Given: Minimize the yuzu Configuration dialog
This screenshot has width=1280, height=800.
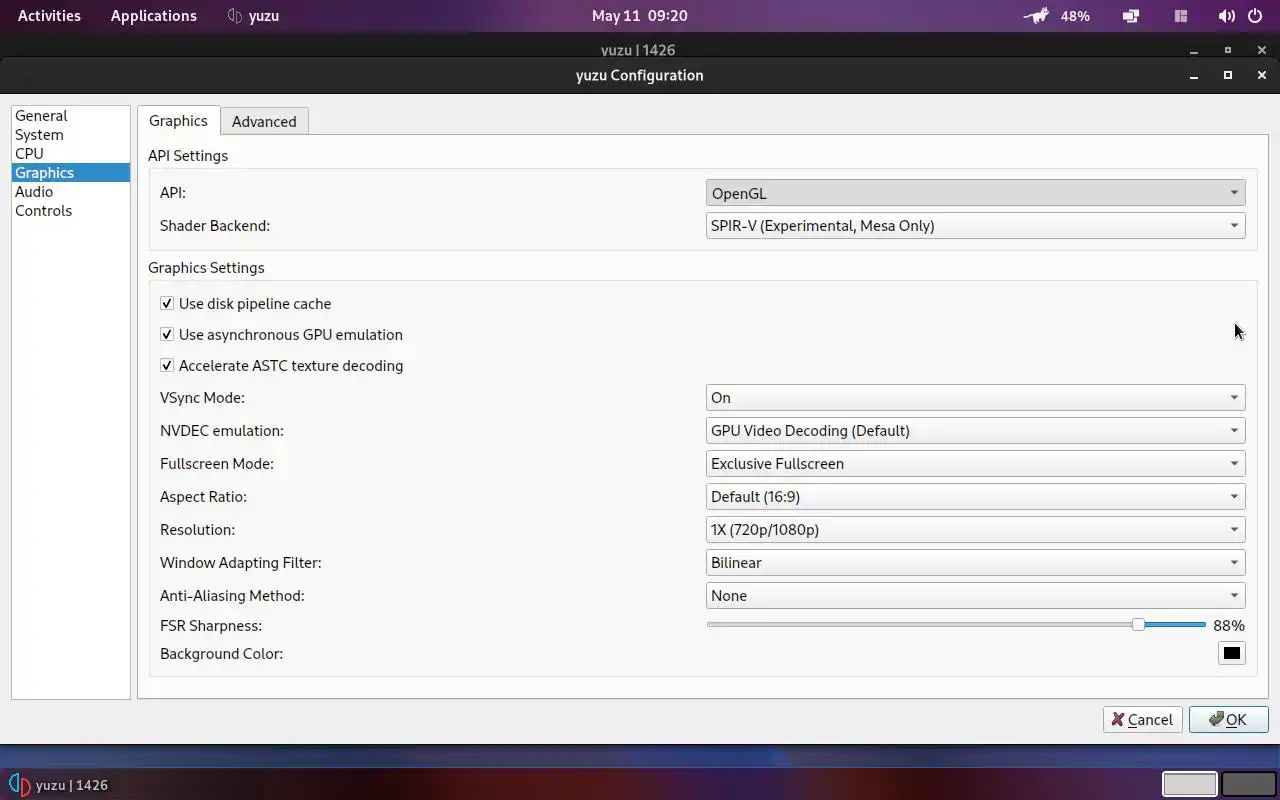Looking at the screenshot, I should 1194,76.
